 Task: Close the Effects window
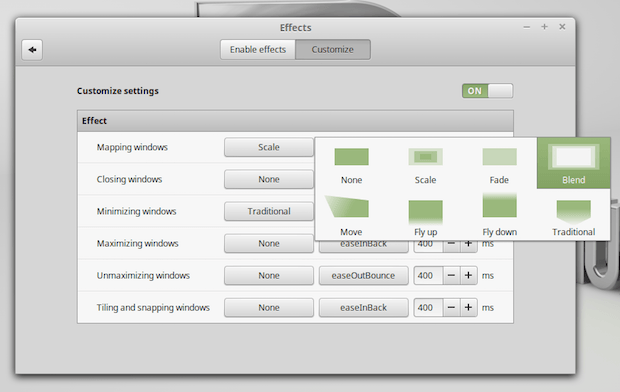[x=562, y=27]
